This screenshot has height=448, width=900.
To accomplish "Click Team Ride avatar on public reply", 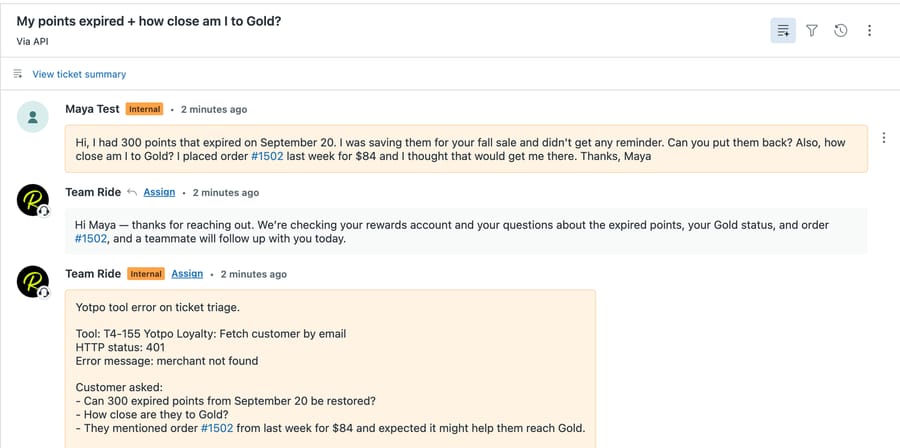I will coord(33,200).
